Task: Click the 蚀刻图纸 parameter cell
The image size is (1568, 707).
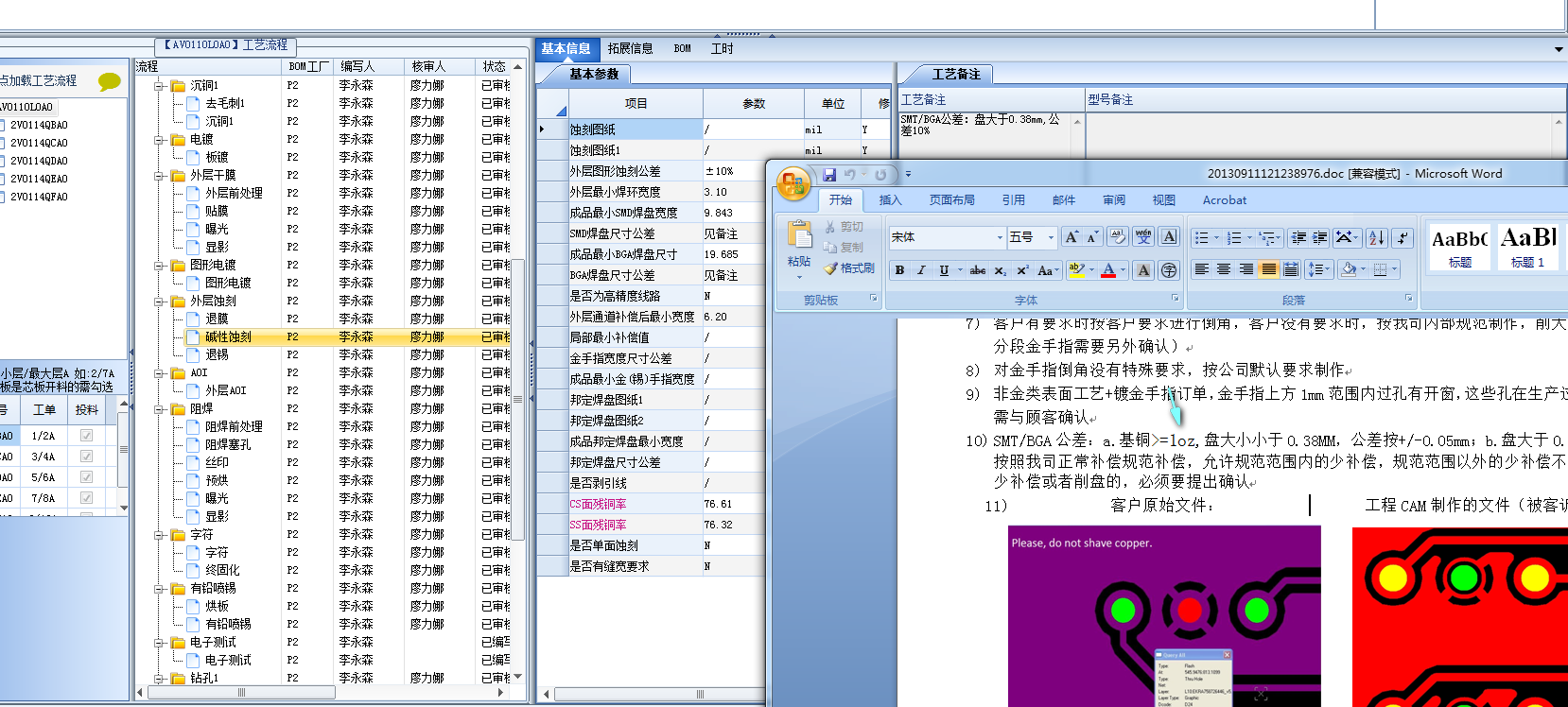Action: tap(635, 129)
